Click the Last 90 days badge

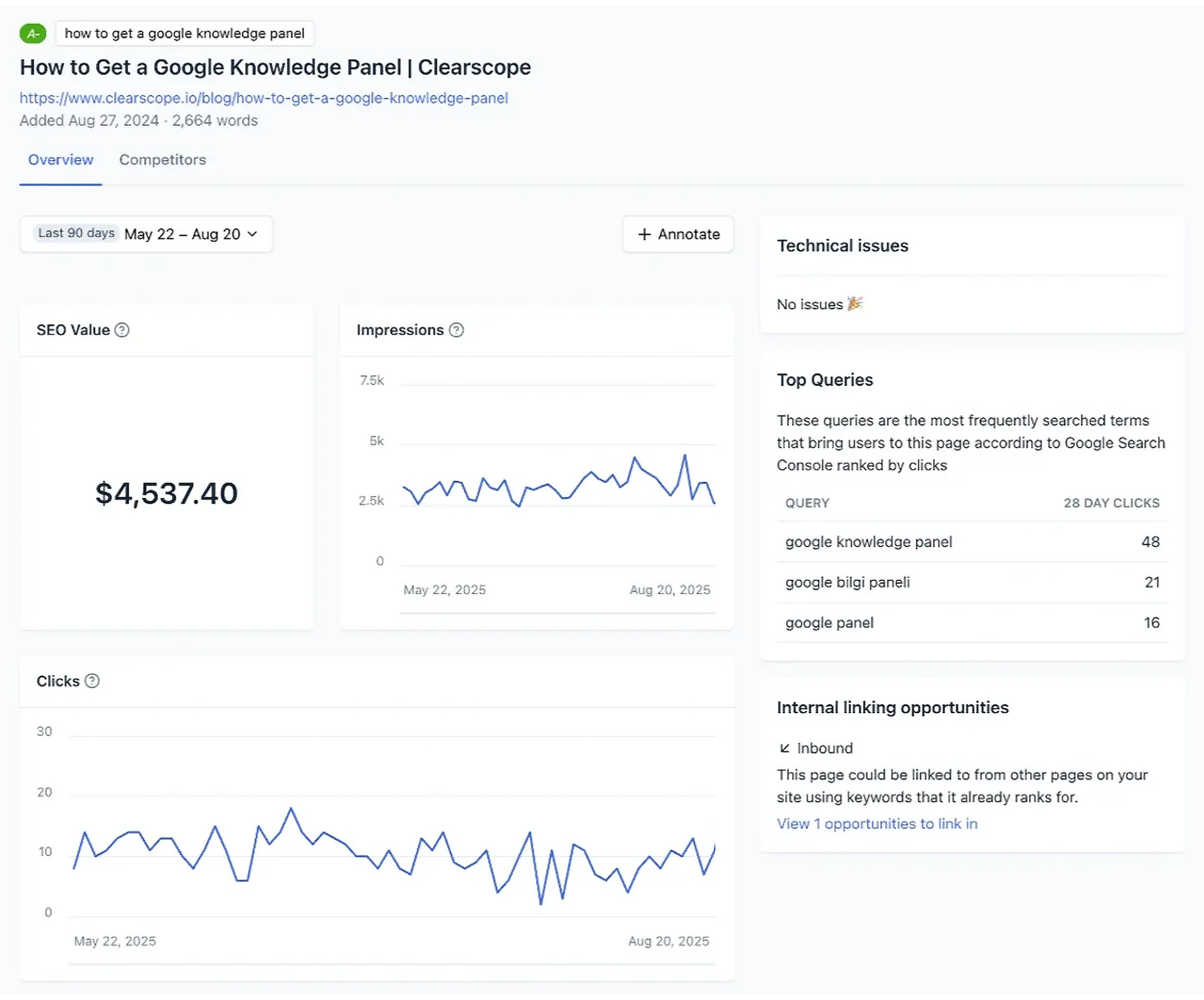click(76, 233)
